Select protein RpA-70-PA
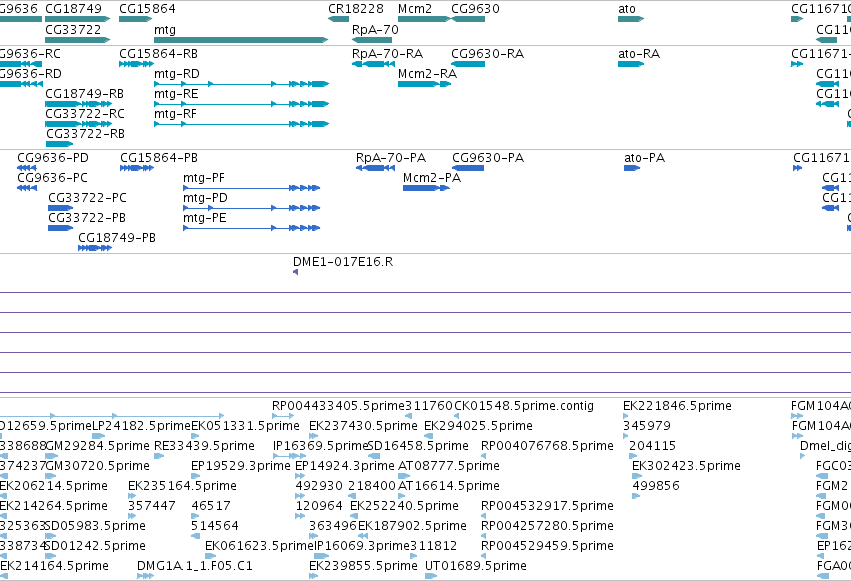 [x=375, y=168]
